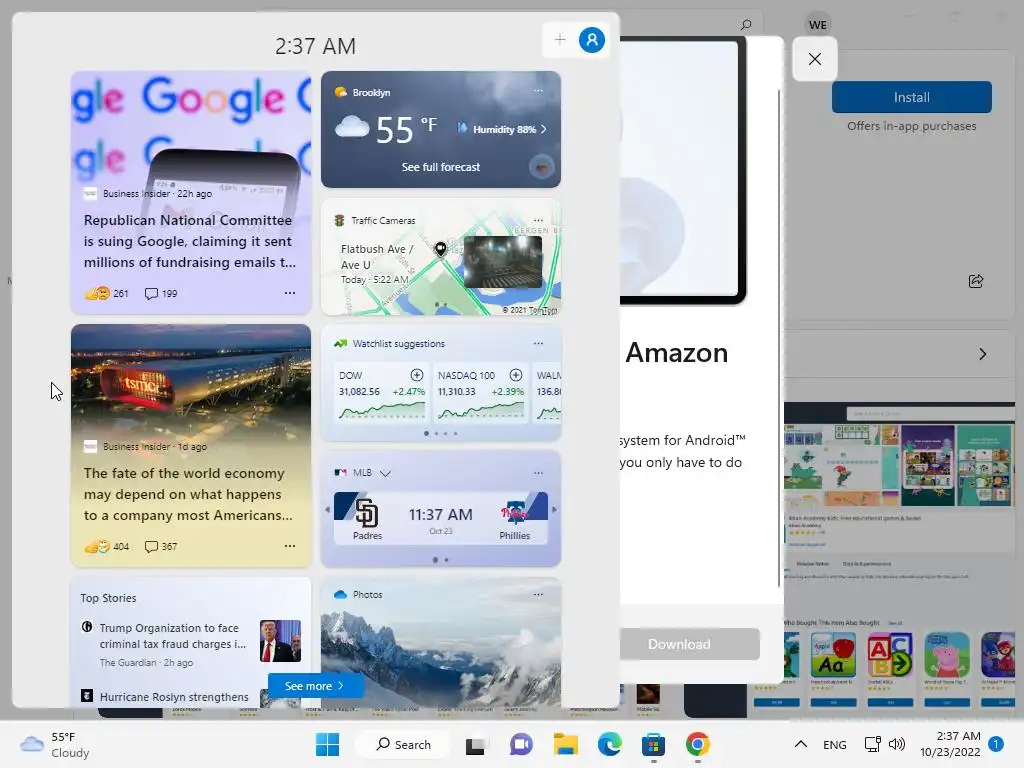Close the Amazon dialog with X

coord(815,59)
